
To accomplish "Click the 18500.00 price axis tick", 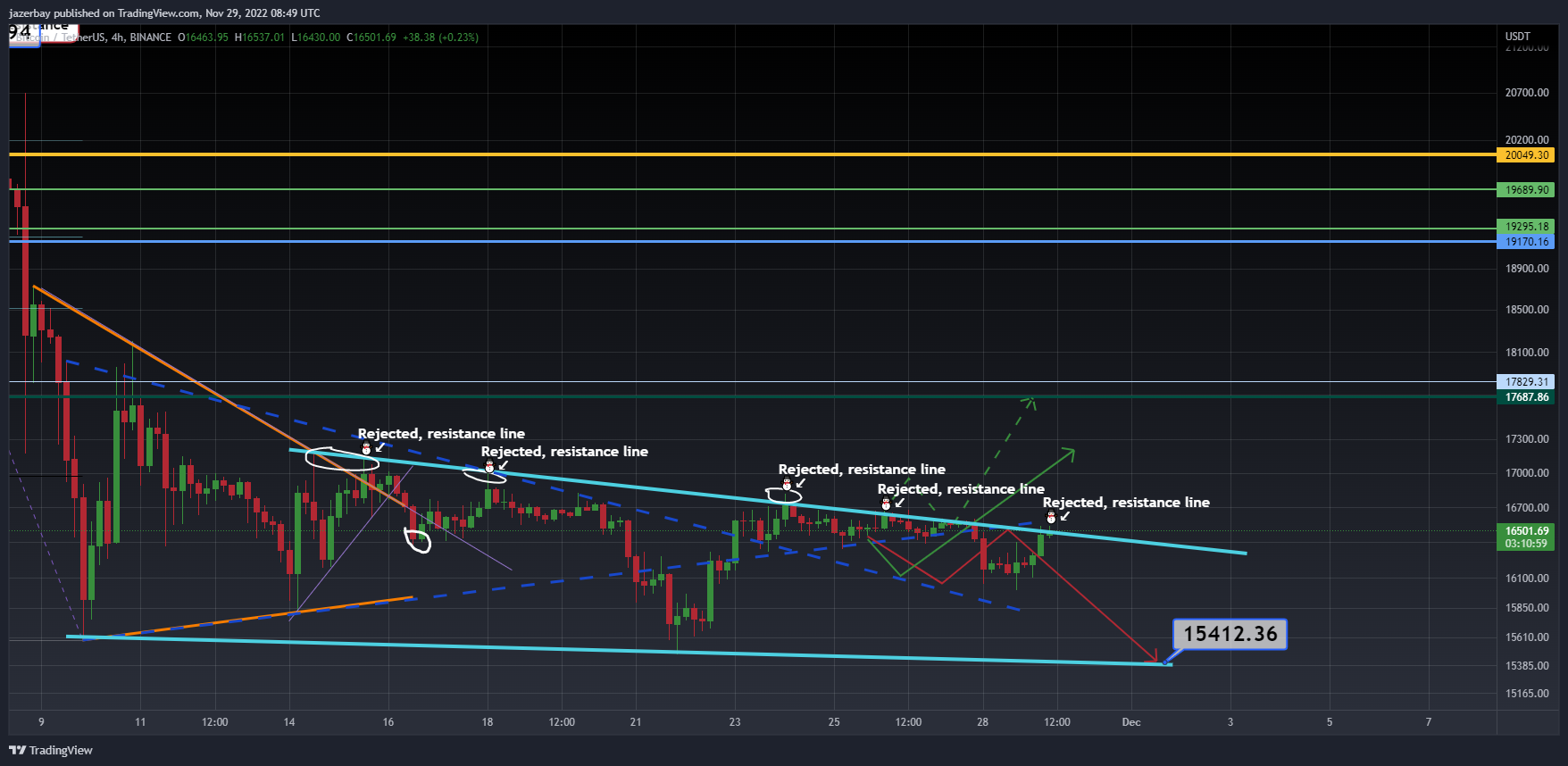I will tap(1527, 310).
